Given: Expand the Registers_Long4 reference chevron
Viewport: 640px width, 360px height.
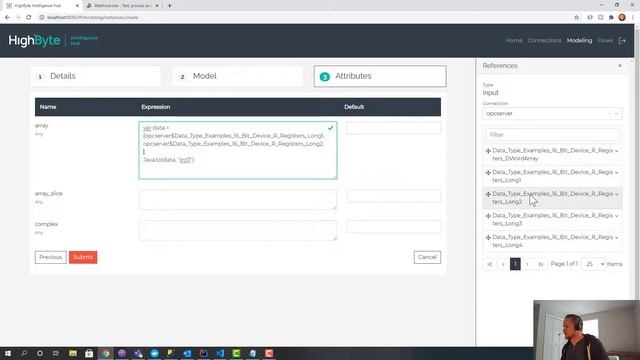Looking at the screenshot, I should click(616, 238).
